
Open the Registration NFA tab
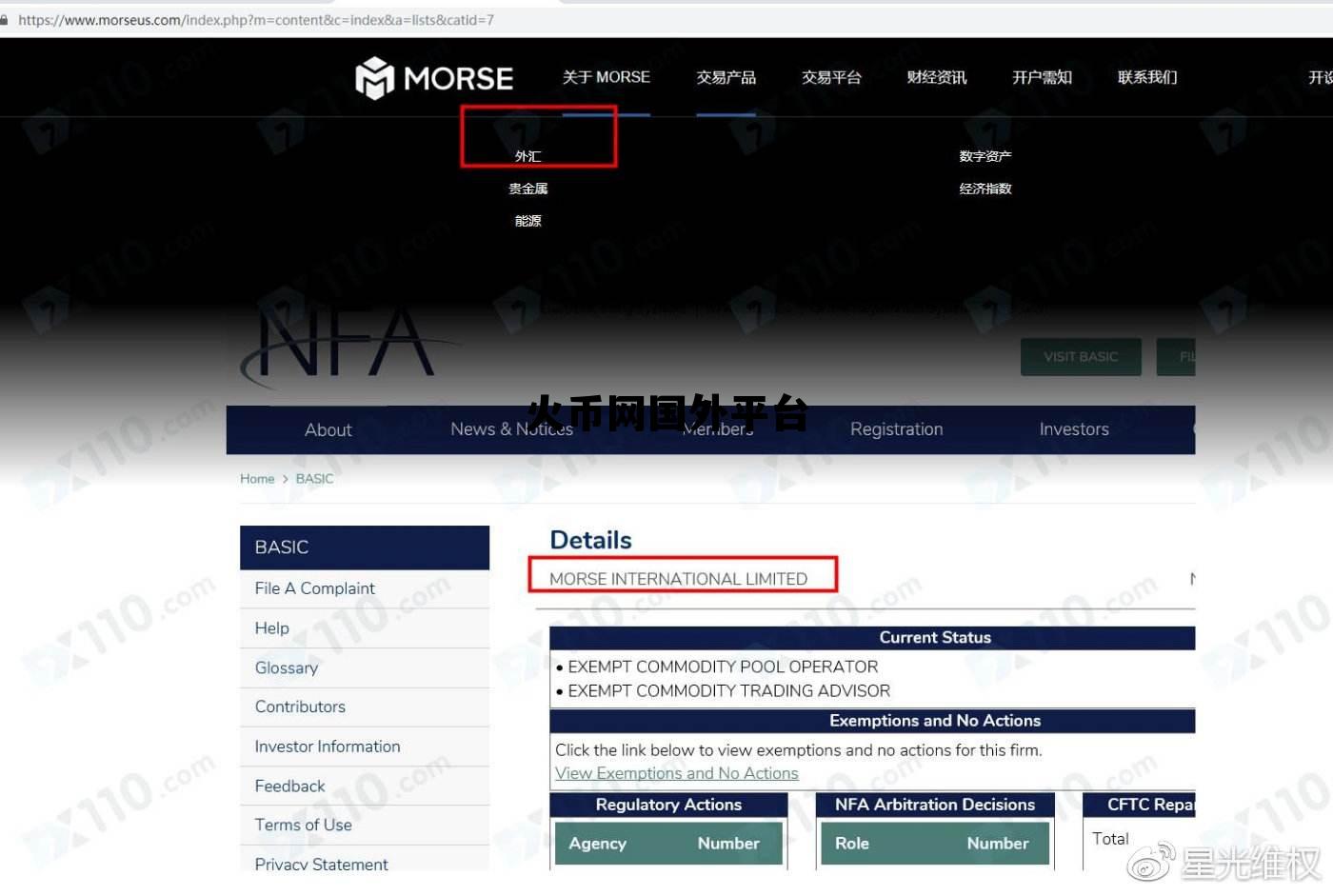coord(897,429)
